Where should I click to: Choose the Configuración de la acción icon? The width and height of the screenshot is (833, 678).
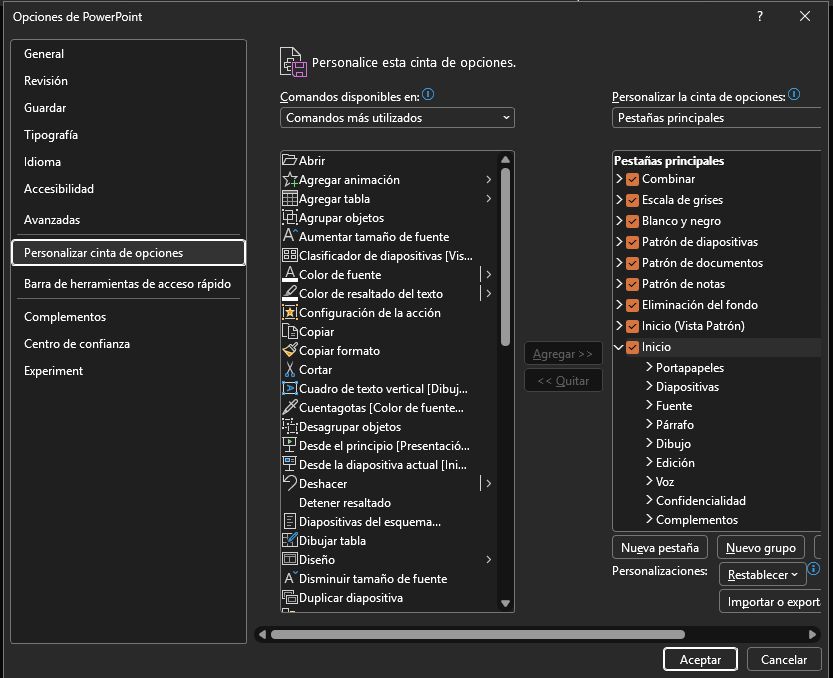coord(290,312)
